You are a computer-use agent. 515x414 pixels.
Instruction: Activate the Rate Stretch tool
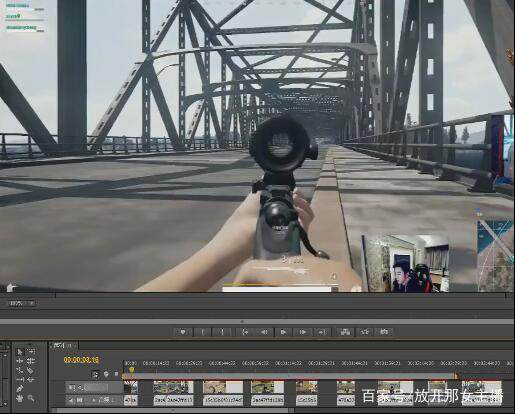click(x=20, y=370)
